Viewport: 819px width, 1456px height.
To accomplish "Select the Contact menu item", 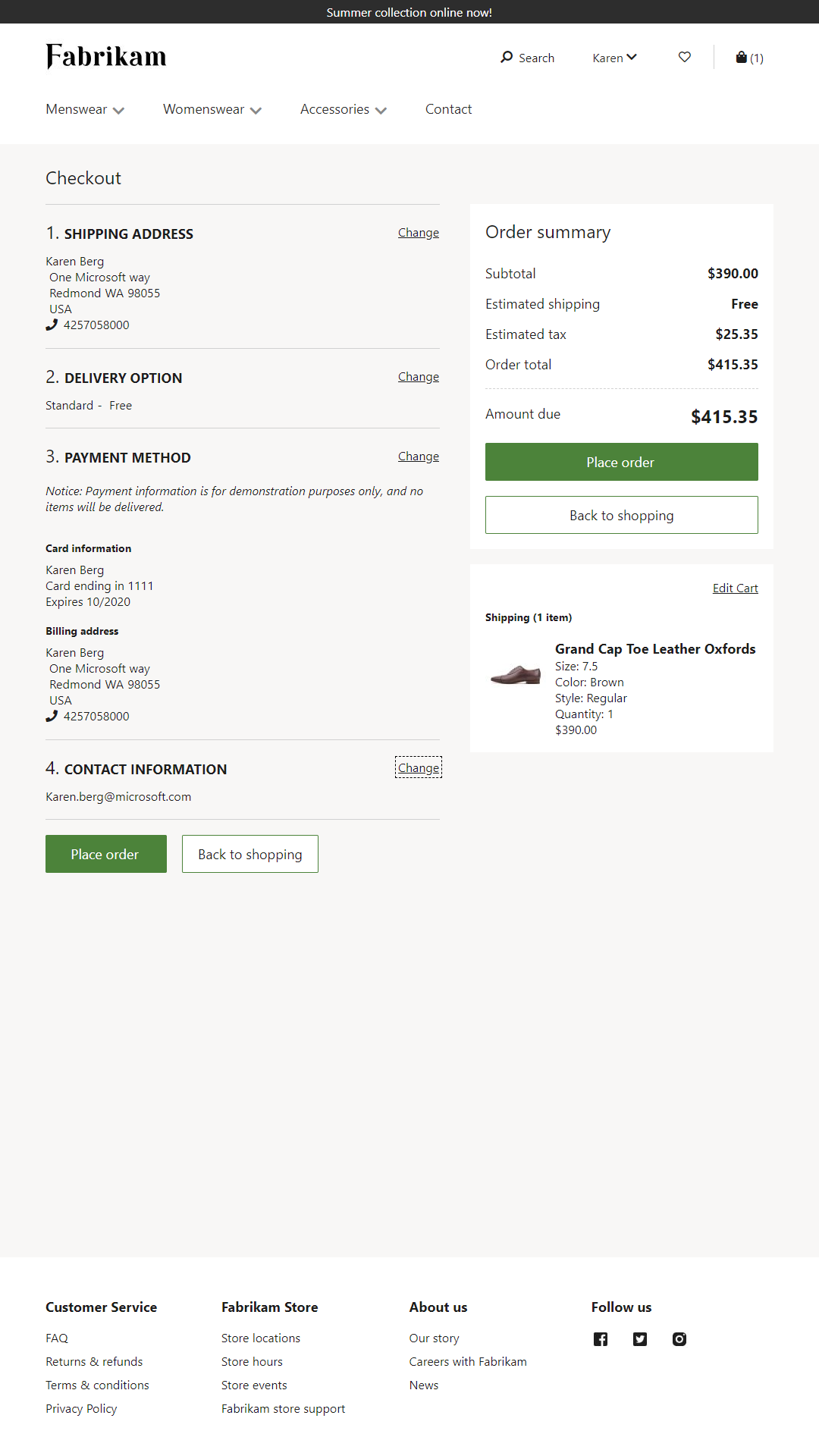I will 448,109.
